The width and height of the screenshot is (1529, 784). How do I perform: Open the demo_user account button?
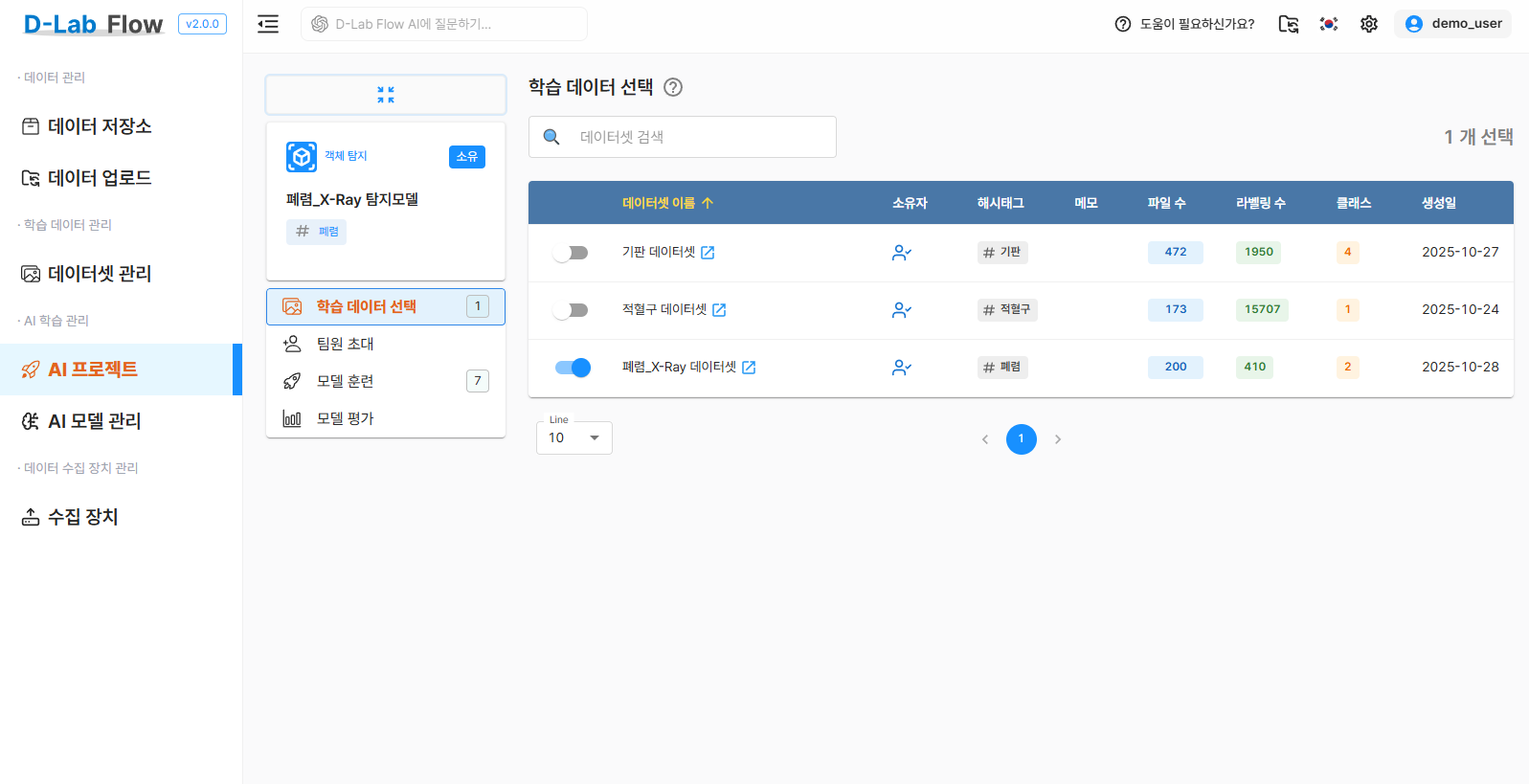tap(1452, 24)
